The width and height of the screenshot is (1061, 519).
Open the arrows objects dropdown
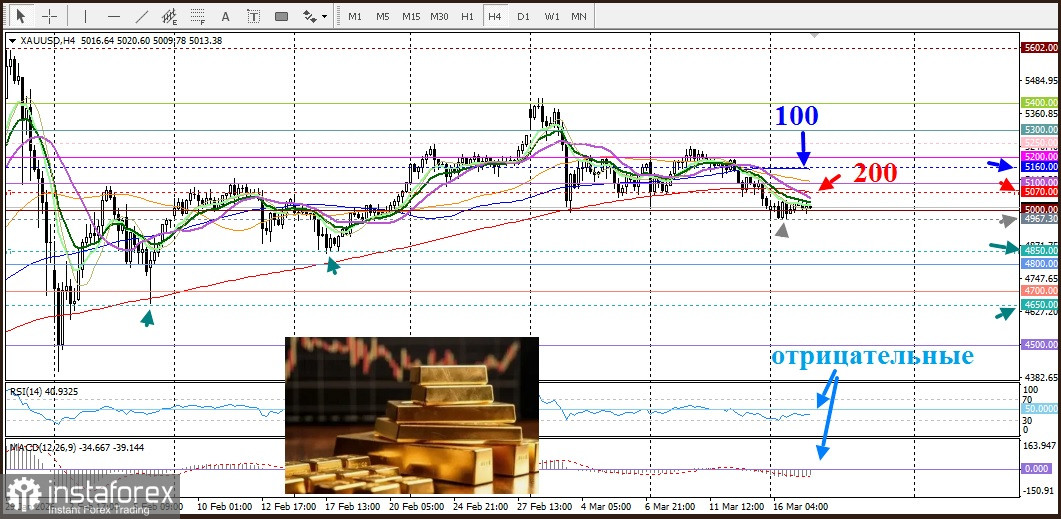(315, 16)
